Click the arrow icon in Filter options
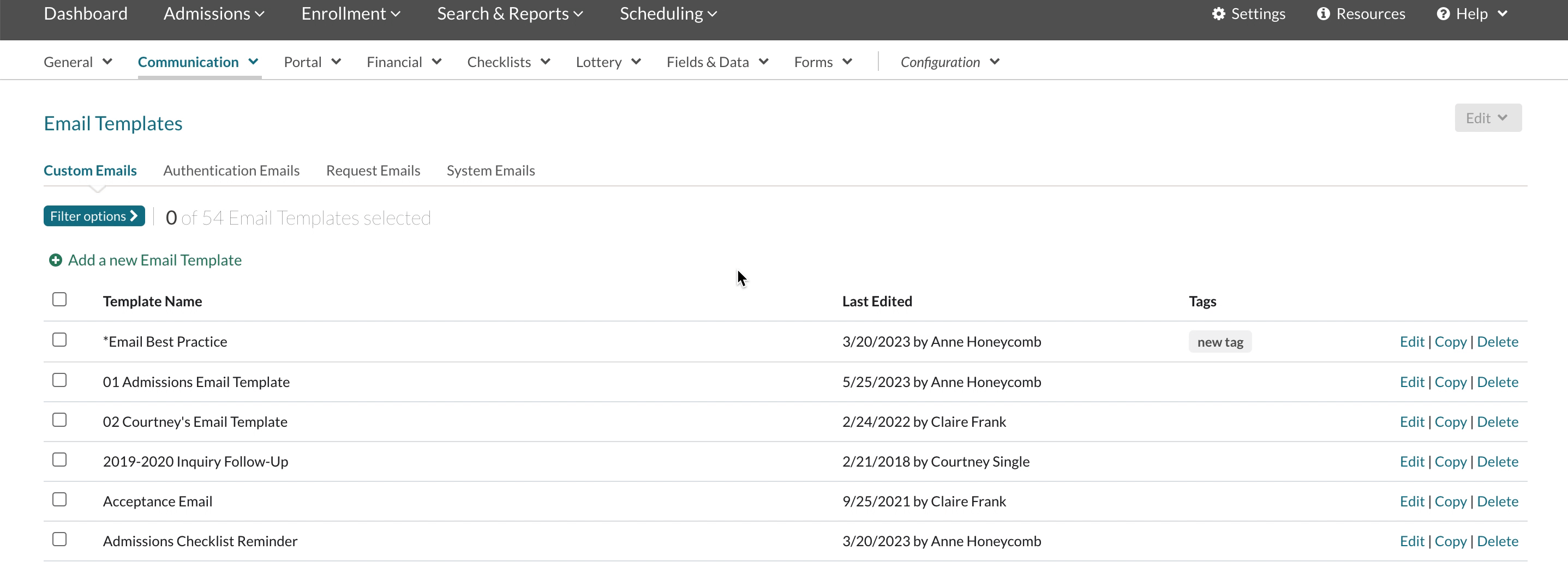Image resolution: width=1568 pixels, height=568 pixels. [135, 216]
